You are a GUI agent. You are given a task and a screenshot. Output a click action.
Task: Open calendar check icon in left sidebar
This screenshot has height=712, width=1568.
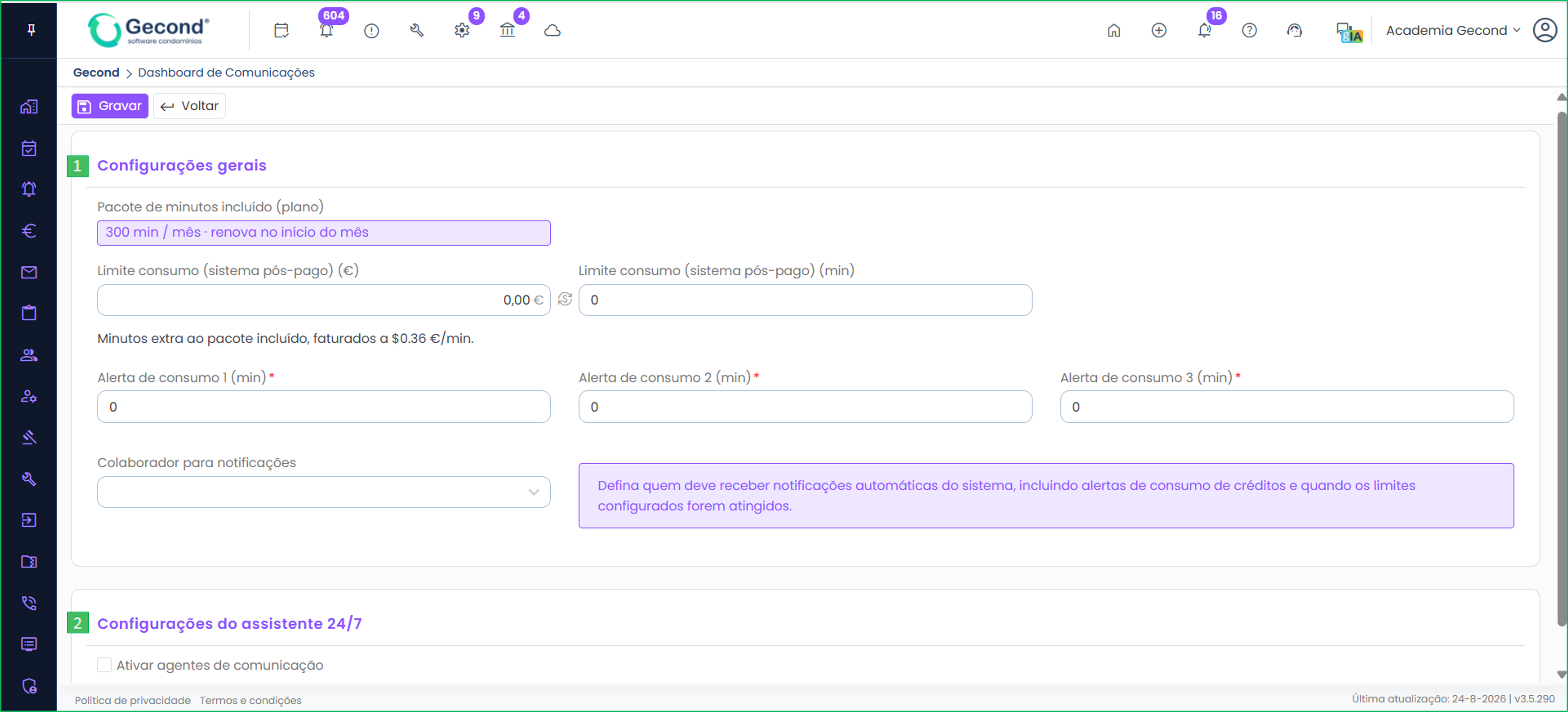click(x=28, y=148)
